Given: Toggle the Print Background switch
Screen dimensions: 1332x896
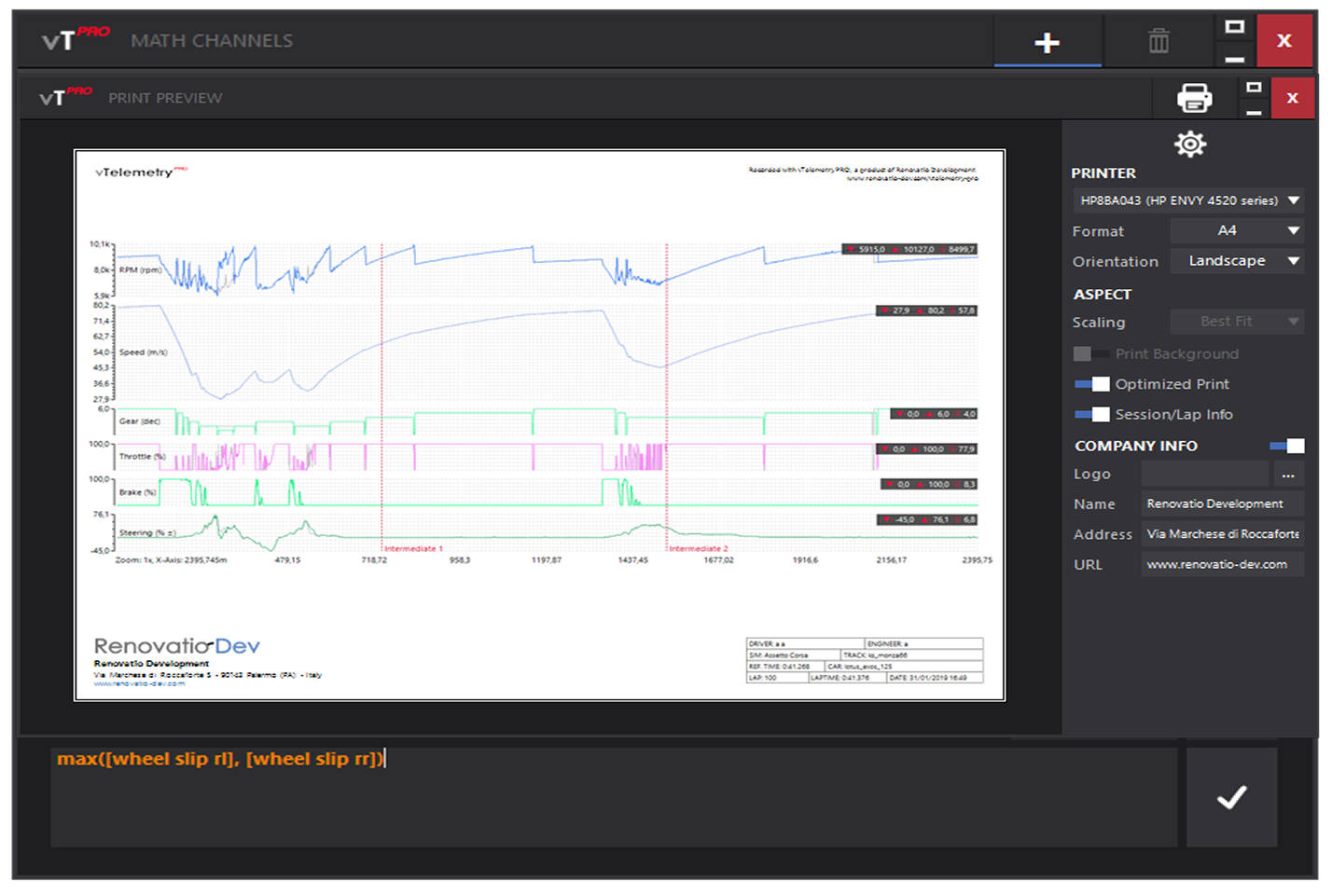Looking at the screenshot, I should pyautogui.click(x=1090, y=354).
